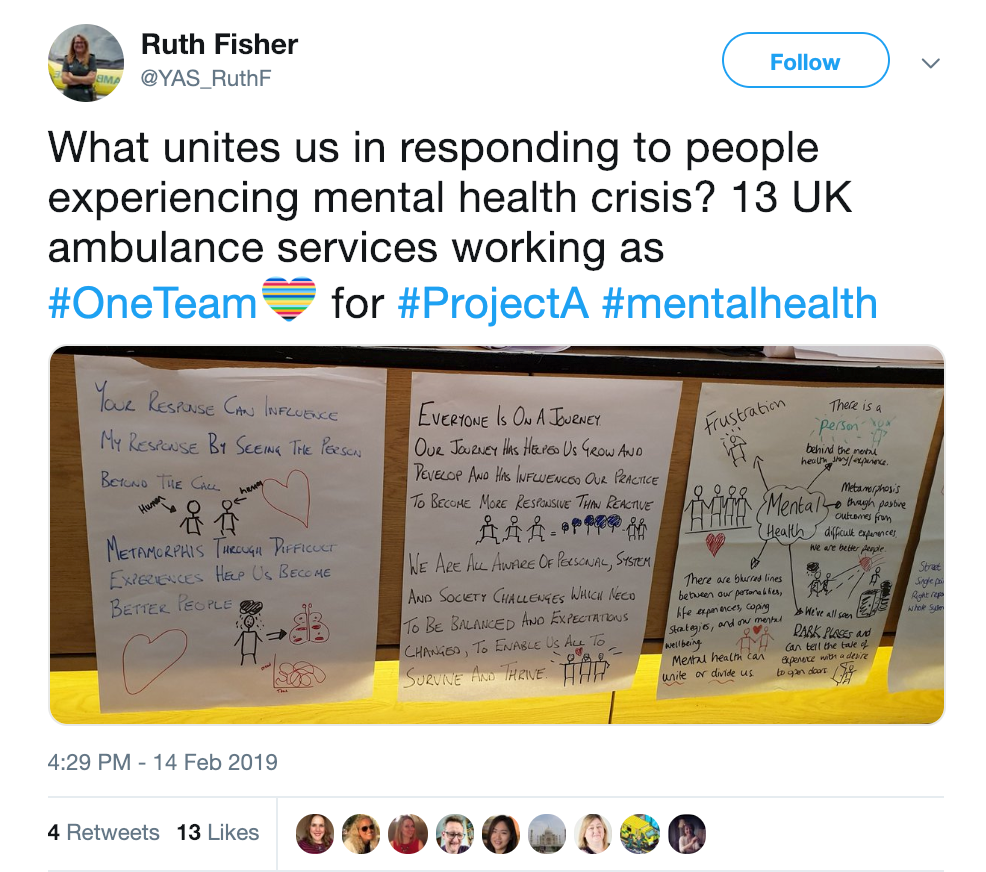Image resolution: width=986 pixels, height=872 pixels.
Task: Expand the tweet options chevron
Action: coord(930,63)
